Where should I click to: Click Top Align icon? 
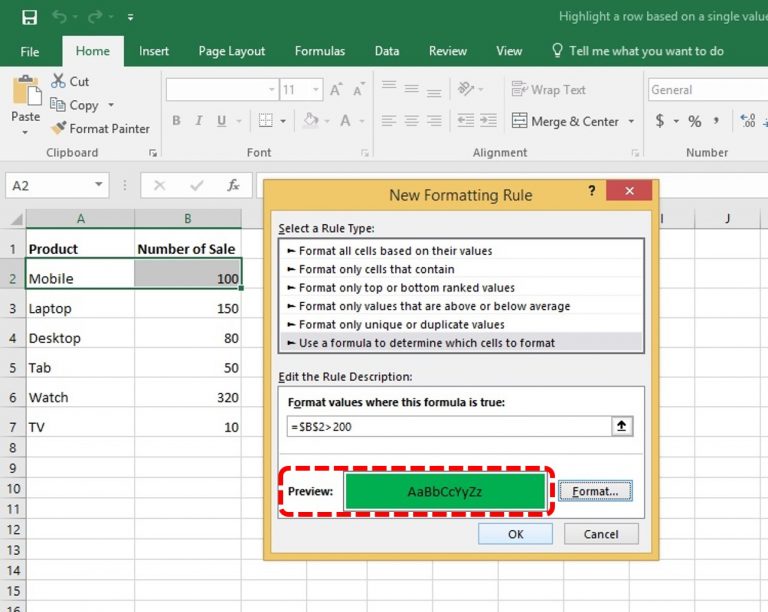tap(389, 86)
